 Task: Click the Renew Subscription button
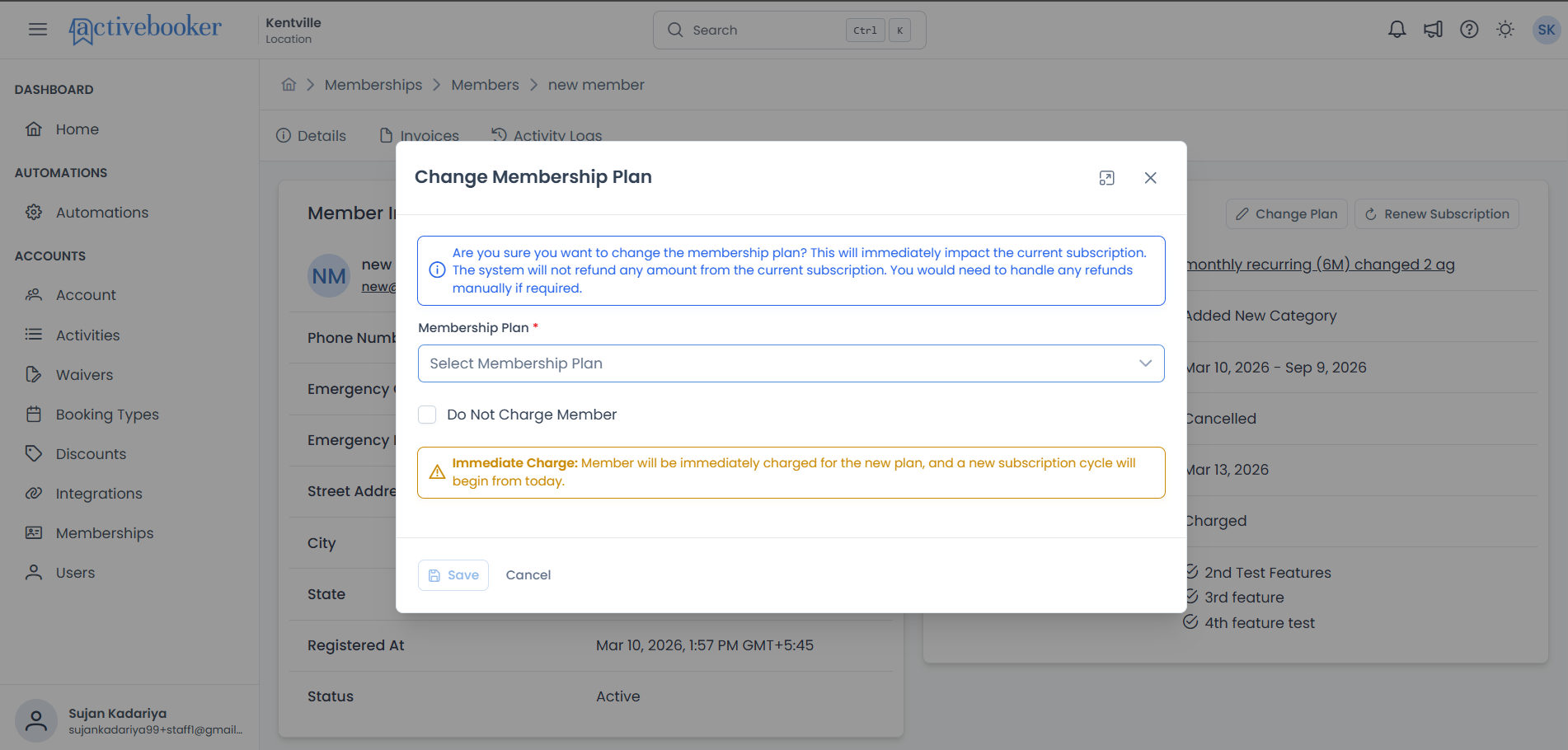click(1437, 214)
